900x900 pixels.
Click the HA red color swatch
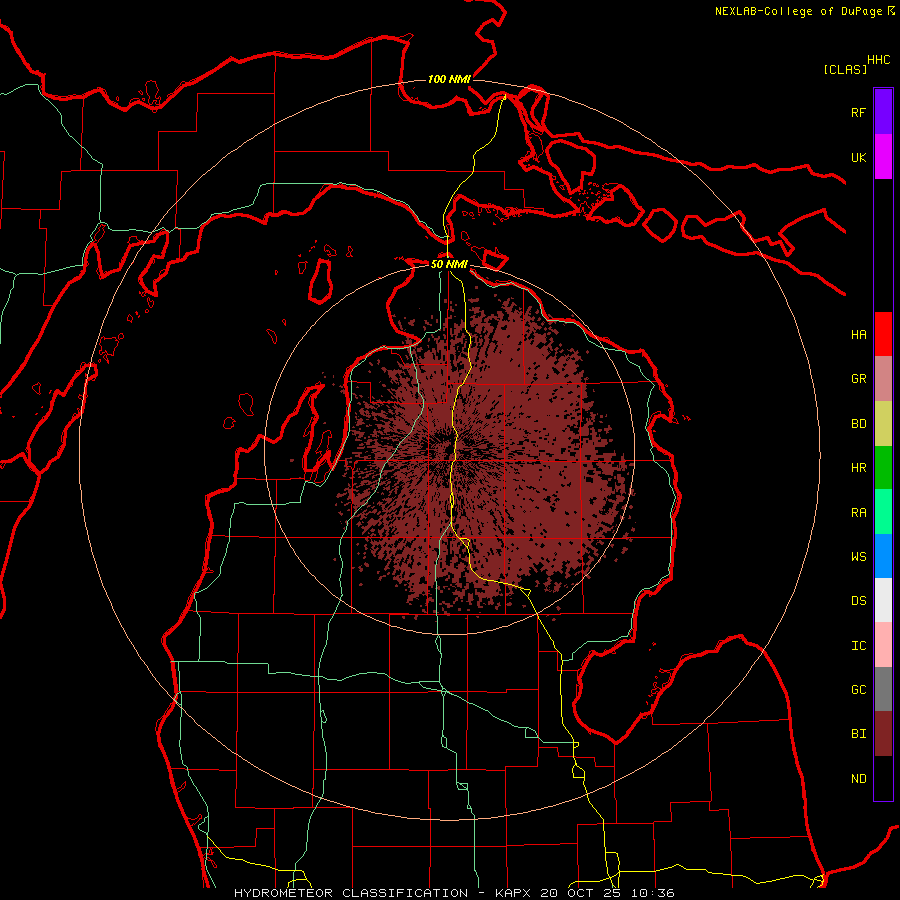pos(883,334)
